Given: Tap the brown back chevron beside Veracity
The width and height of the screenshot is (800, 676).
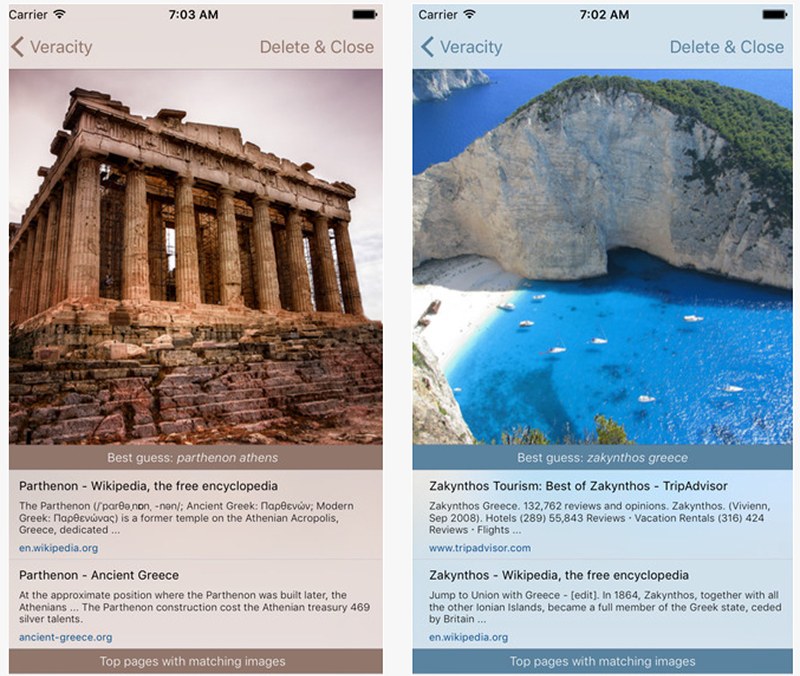Looking at the screenshot, I should pos(17,47).
